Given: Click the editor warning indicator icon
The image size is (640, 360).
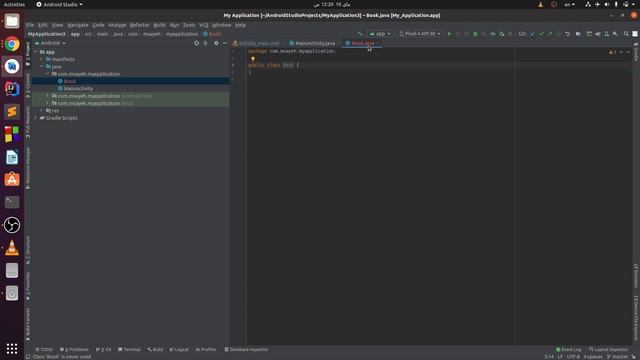Looking at the screenshot, I should click(x=613, y=52).
